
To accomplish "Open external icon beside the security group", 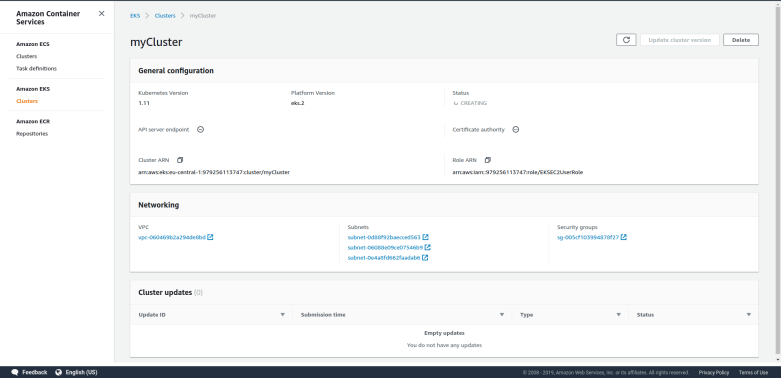I will coord(624,237).
